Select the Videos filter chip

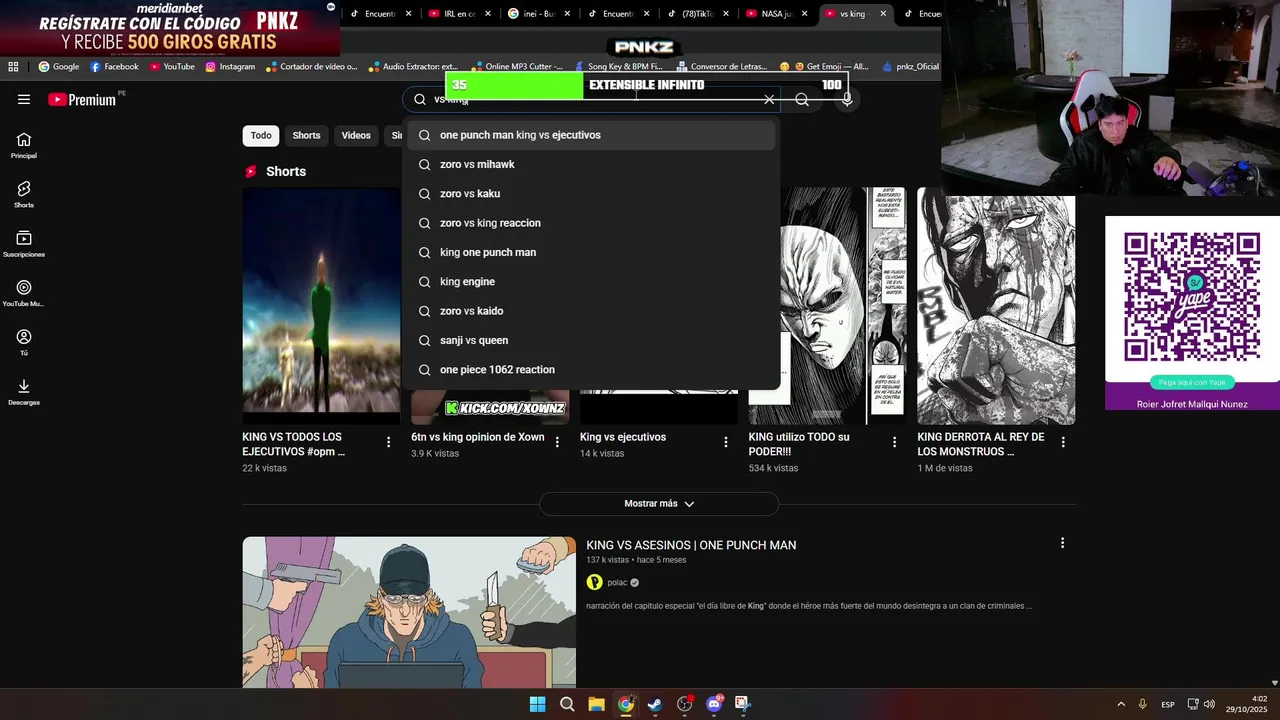[356, 136]
